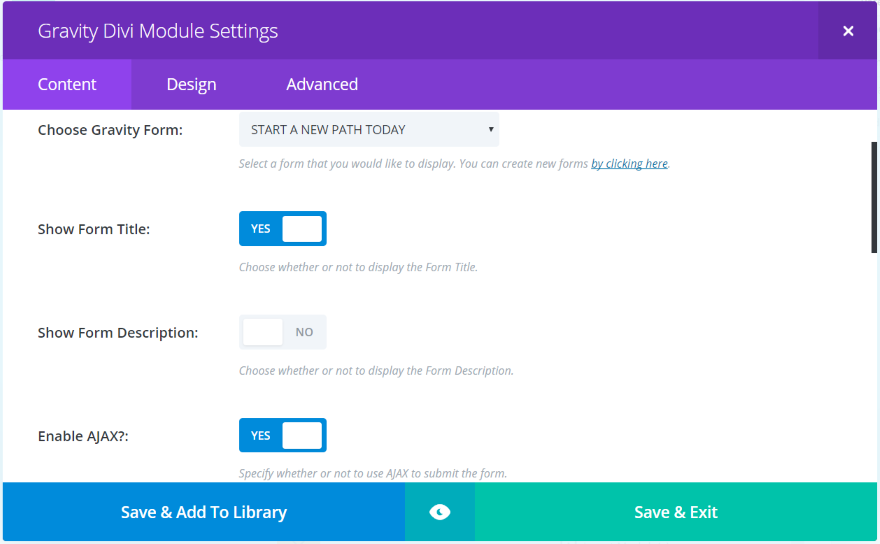Click the eye preview icon

pos(440,512)
